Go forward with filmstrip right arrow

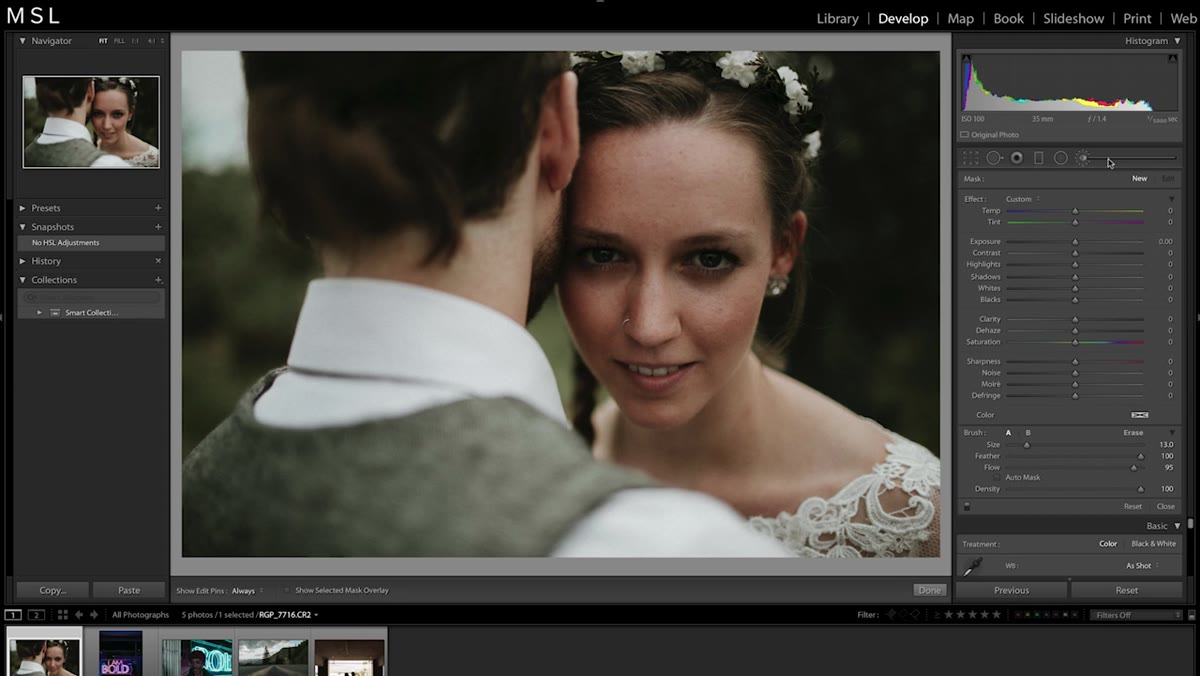(94, 615)
